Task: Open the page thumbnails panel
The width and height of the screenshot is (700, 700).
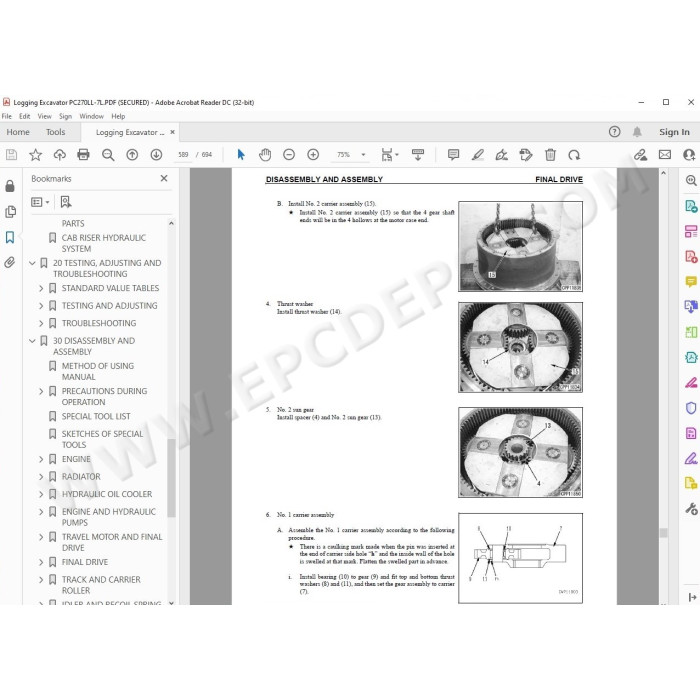Action: (10, 212)
